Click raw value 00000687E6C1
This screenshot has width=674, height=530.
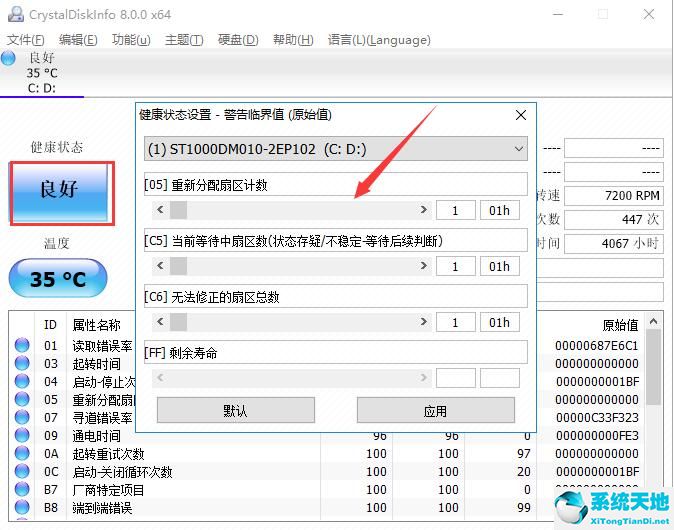click(597, 346)
